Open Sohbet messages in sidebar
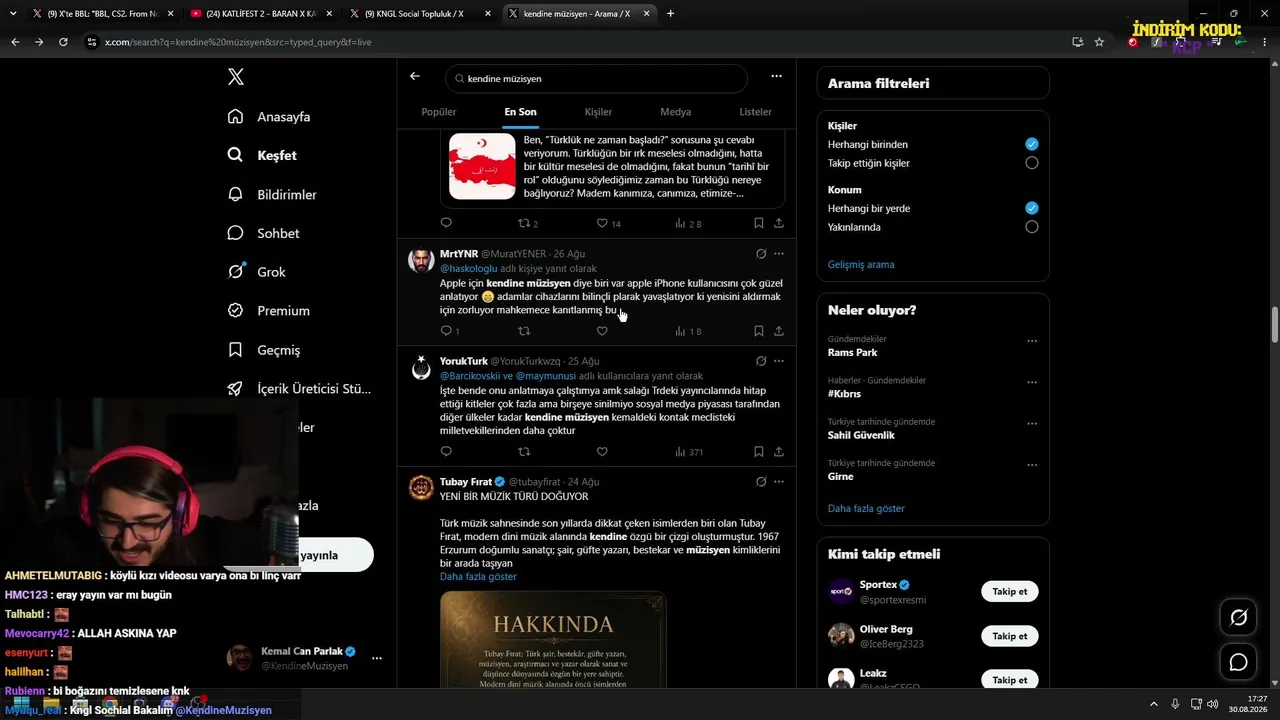The height and width of the screenshot is (720, 1280). point(263,233)
